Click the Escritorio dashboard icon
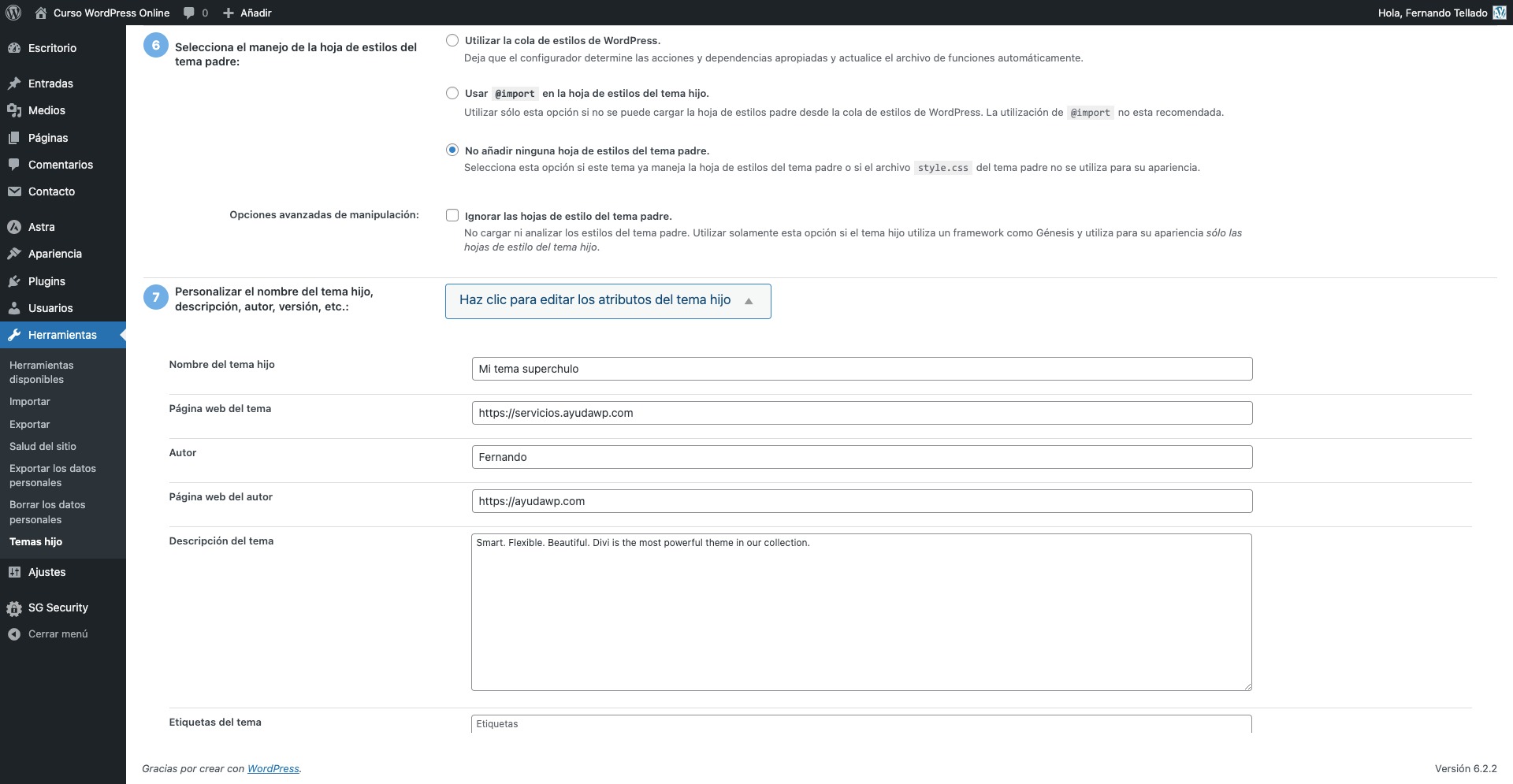1513x784 pixels. coord(14,48)
